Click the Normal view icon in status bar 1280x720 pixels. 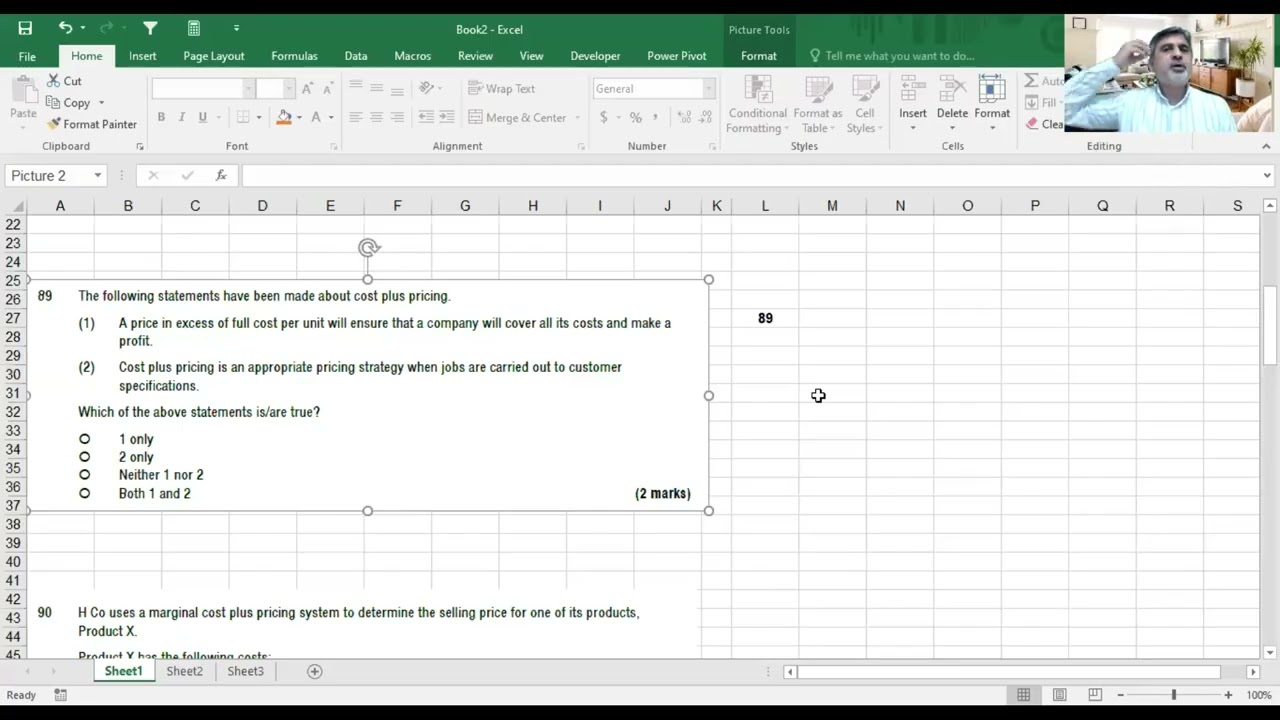[1023, 695]
